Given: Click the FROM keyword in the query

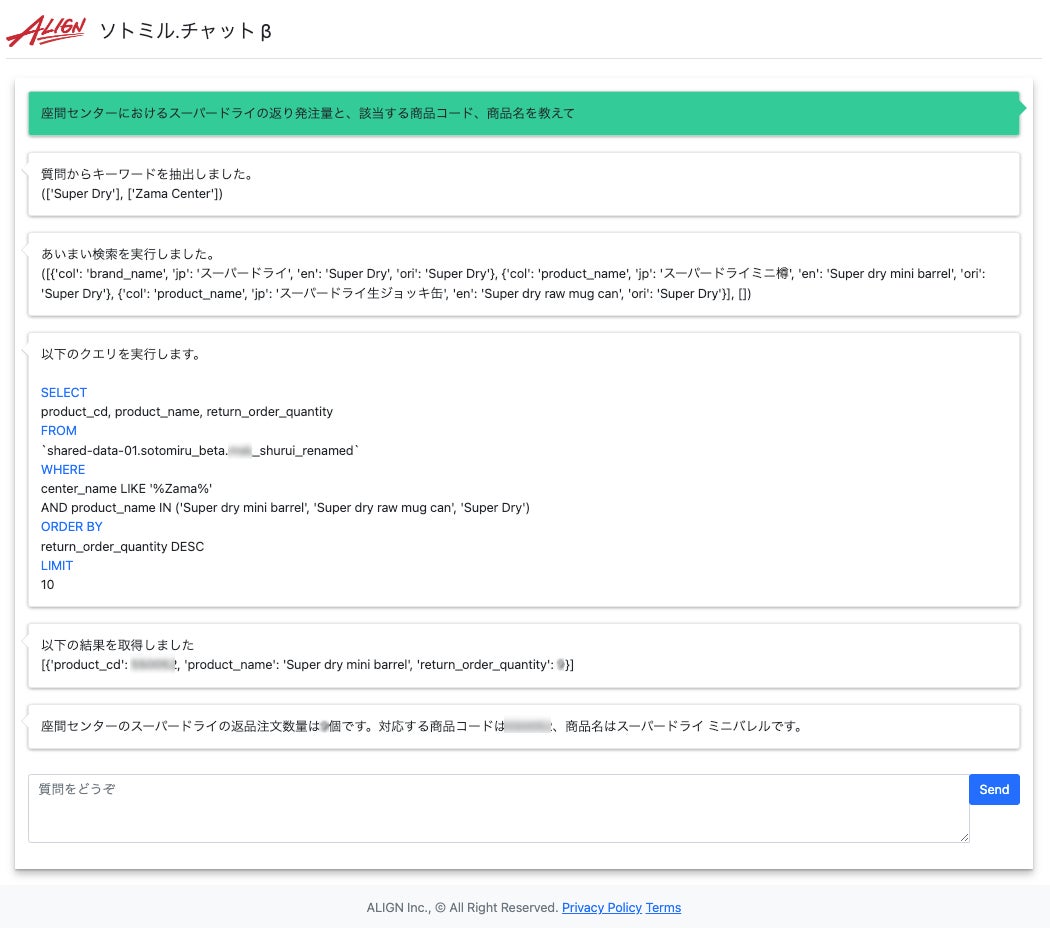Looking at the screenshot, I should pyautogui.click(x=59, y=431).
